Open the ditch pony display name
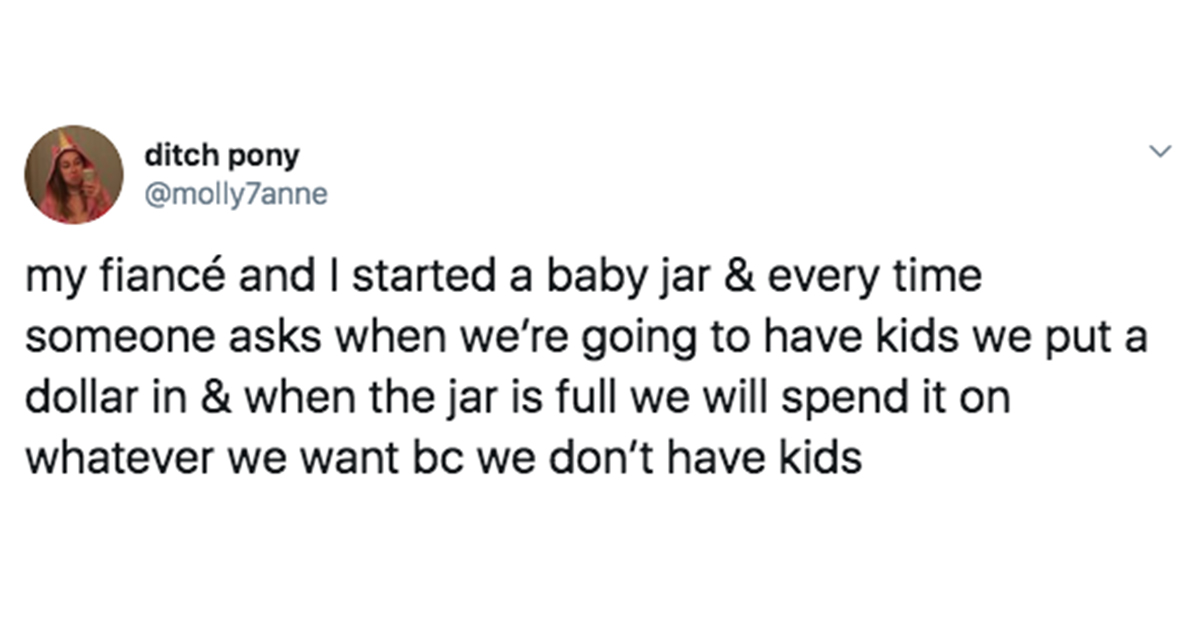Image resolution: width=1200 pixels, height=628 pixels. (222, 156)
